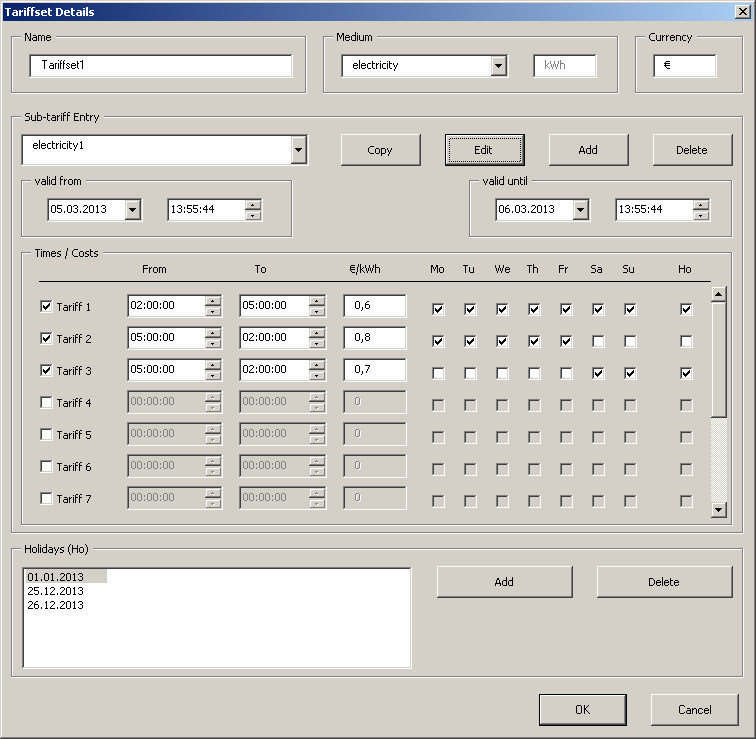Uncheck the Tariff 1 Monday checkbox
Screen dimensions: 756x739
coord(438,310)
